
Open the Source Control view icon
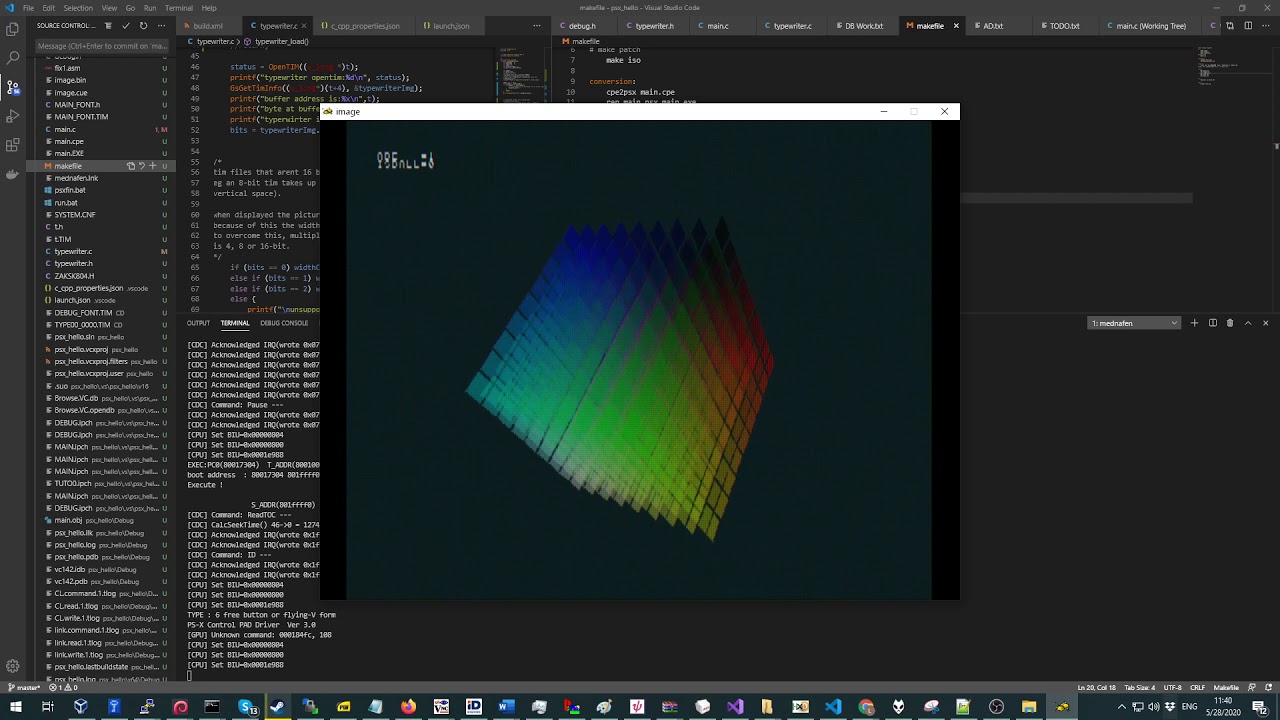pos(13,88)
